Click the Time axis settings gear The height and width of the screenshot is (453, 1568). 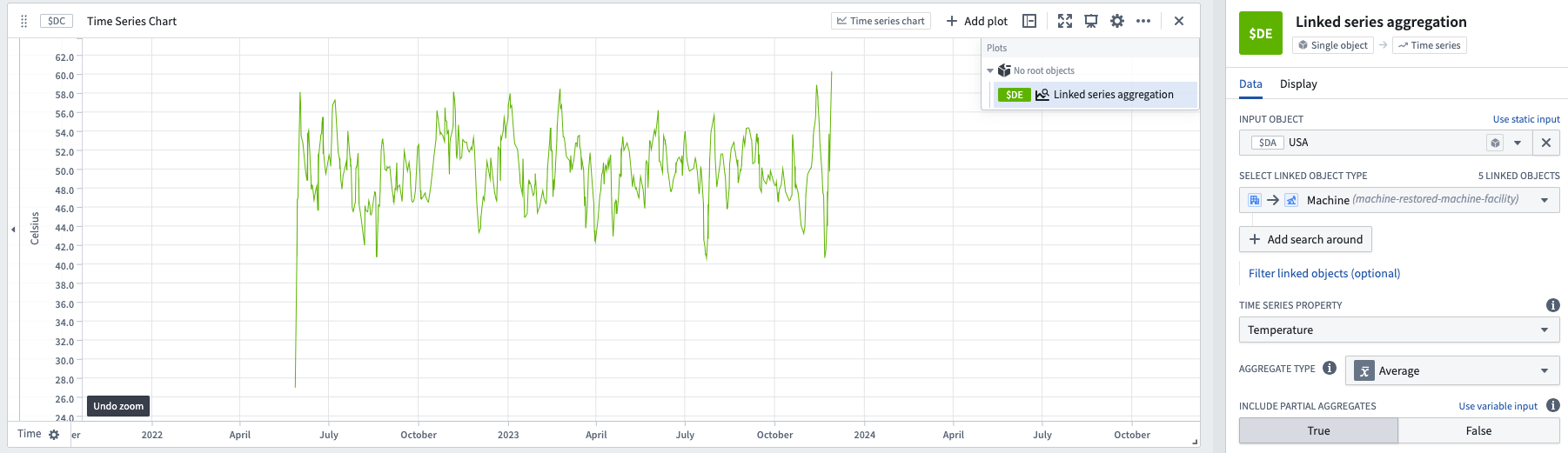click(x=54, y=435)
